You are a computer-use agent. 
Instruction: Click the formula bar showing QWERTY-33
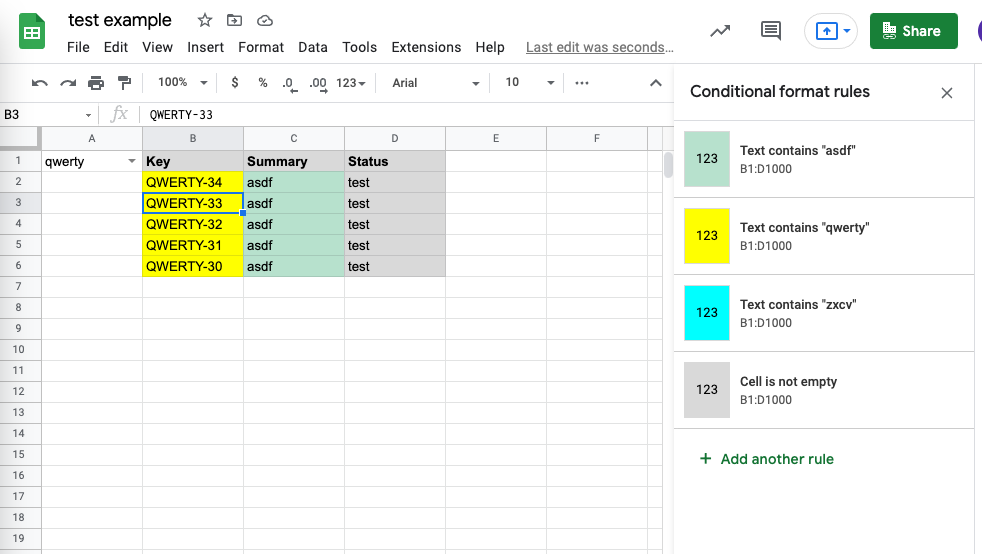407,115
